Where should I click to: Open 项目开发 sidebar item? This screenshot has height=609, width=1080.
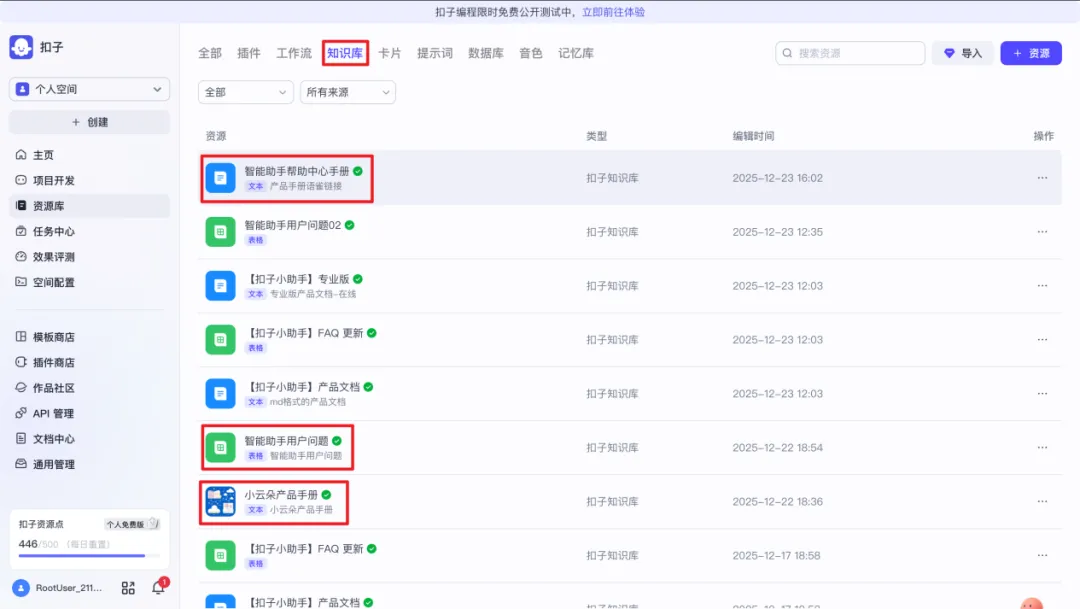(90, 180)
